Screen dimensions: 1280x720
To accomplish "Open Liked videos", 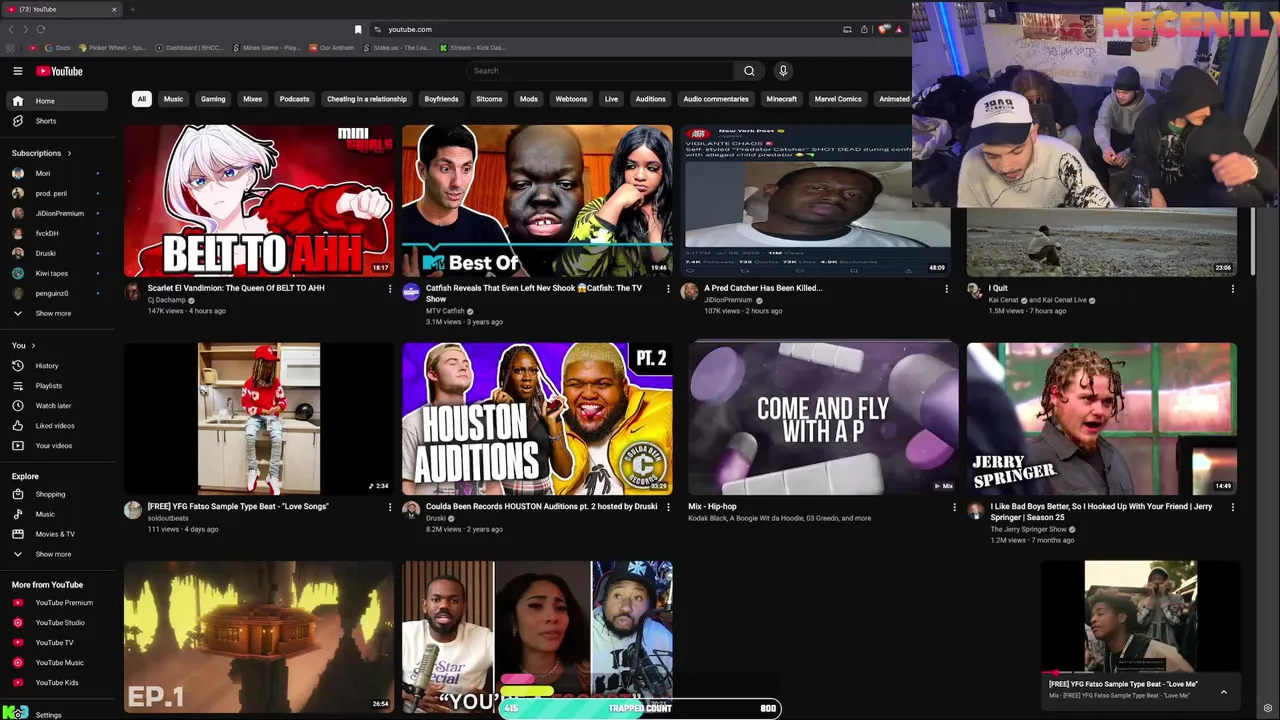I will 56,426.
